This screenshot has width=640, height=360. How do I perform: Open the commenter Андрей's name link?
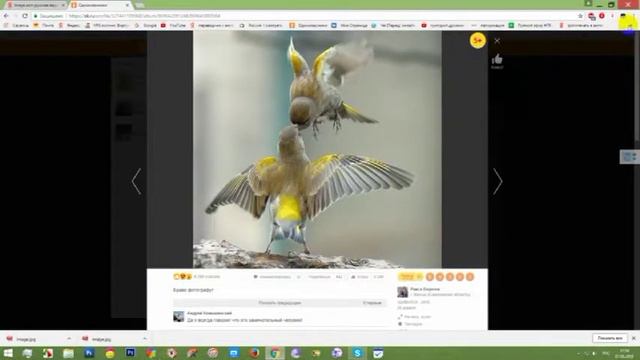(x=209, y=313)
